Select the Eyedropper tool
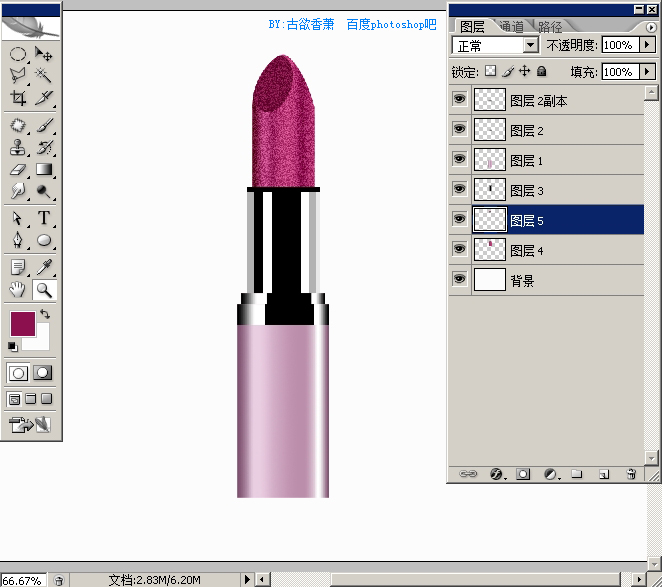662x587 pixels. (43, 268)
